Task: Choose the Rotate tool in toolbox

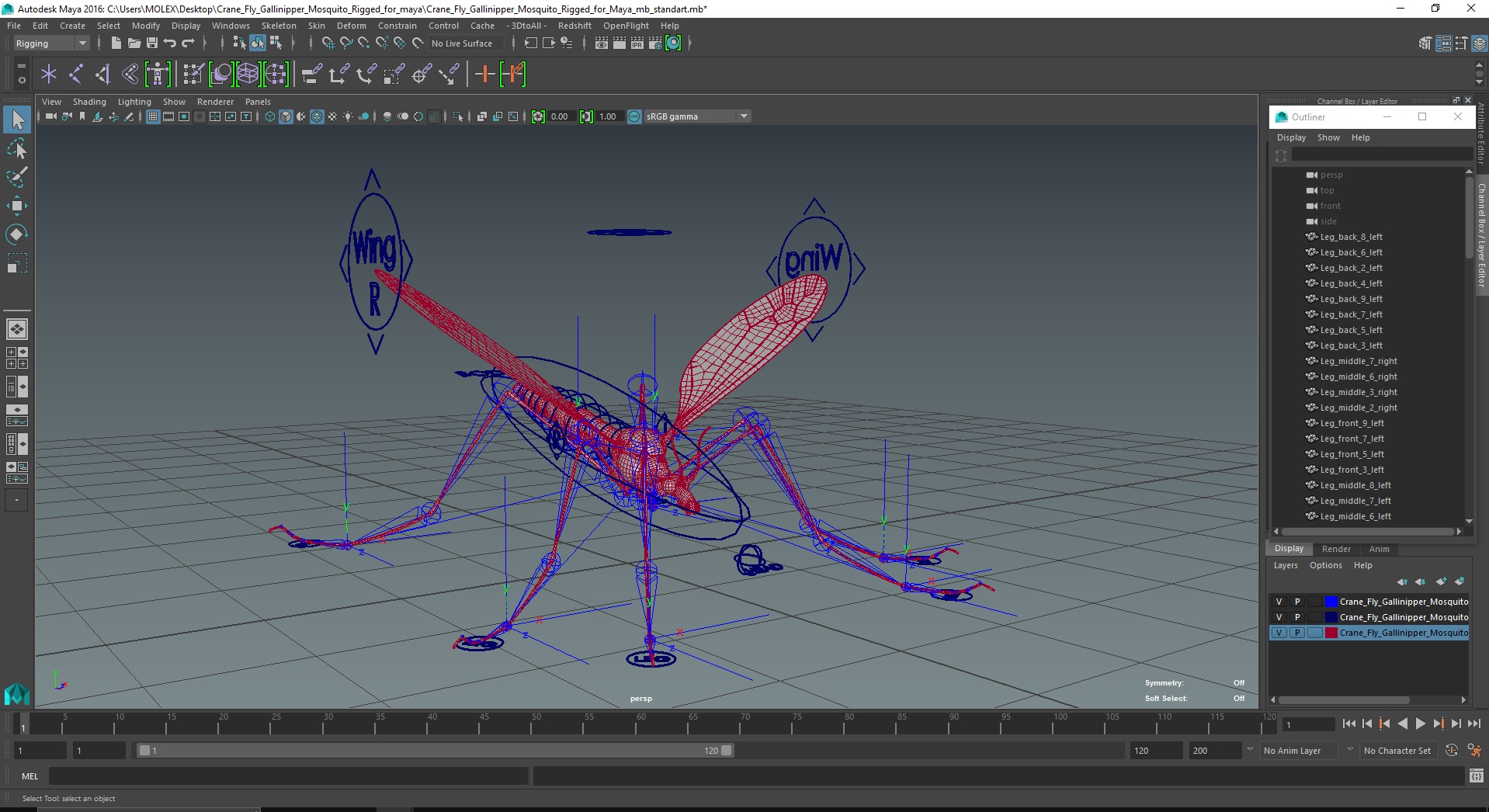Action: 17,234
